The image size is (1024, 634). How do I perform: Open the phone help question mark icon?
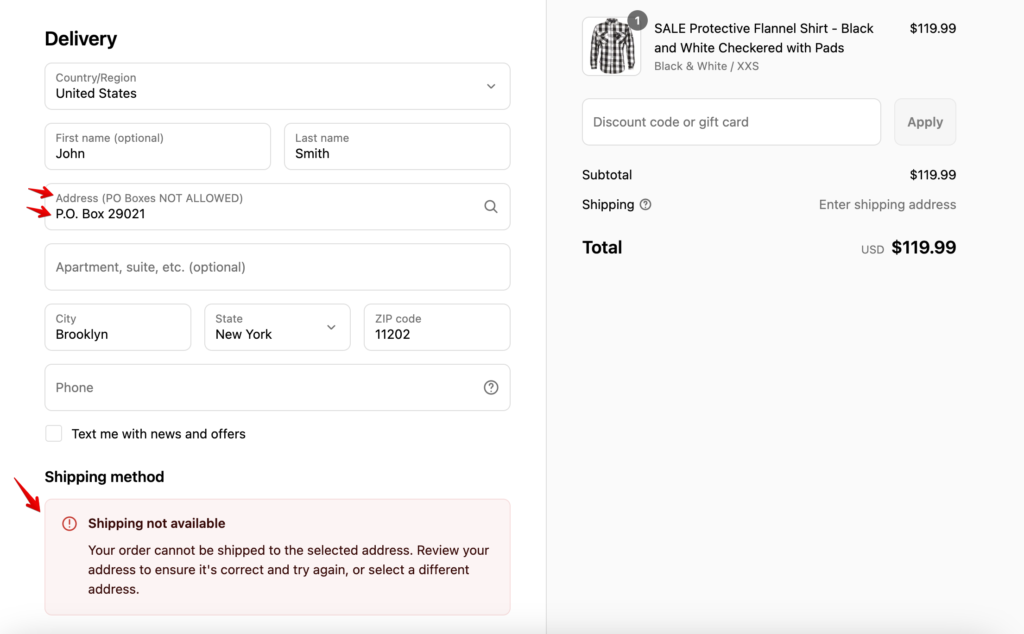click(x=490, y=387)
